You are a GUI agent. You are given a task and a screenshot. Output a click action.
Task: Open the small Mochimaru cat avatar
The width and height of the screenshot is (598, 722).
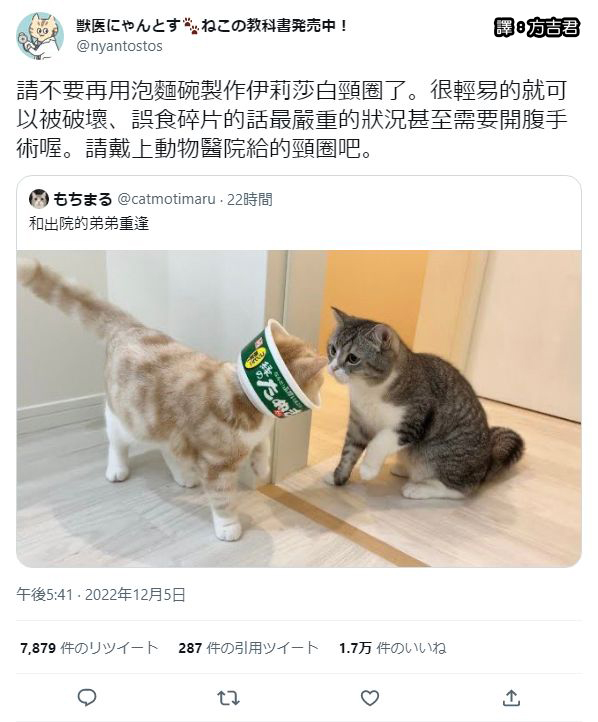pos(39,199)
